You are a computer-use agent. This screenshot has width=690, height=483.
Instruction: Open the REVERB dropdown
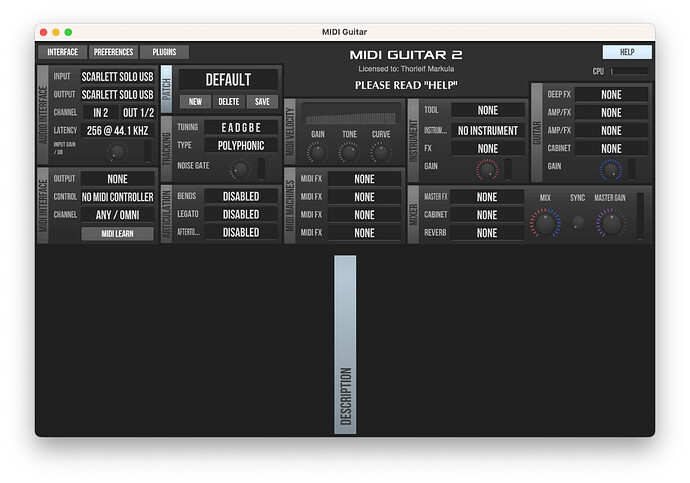coord(487,233)
